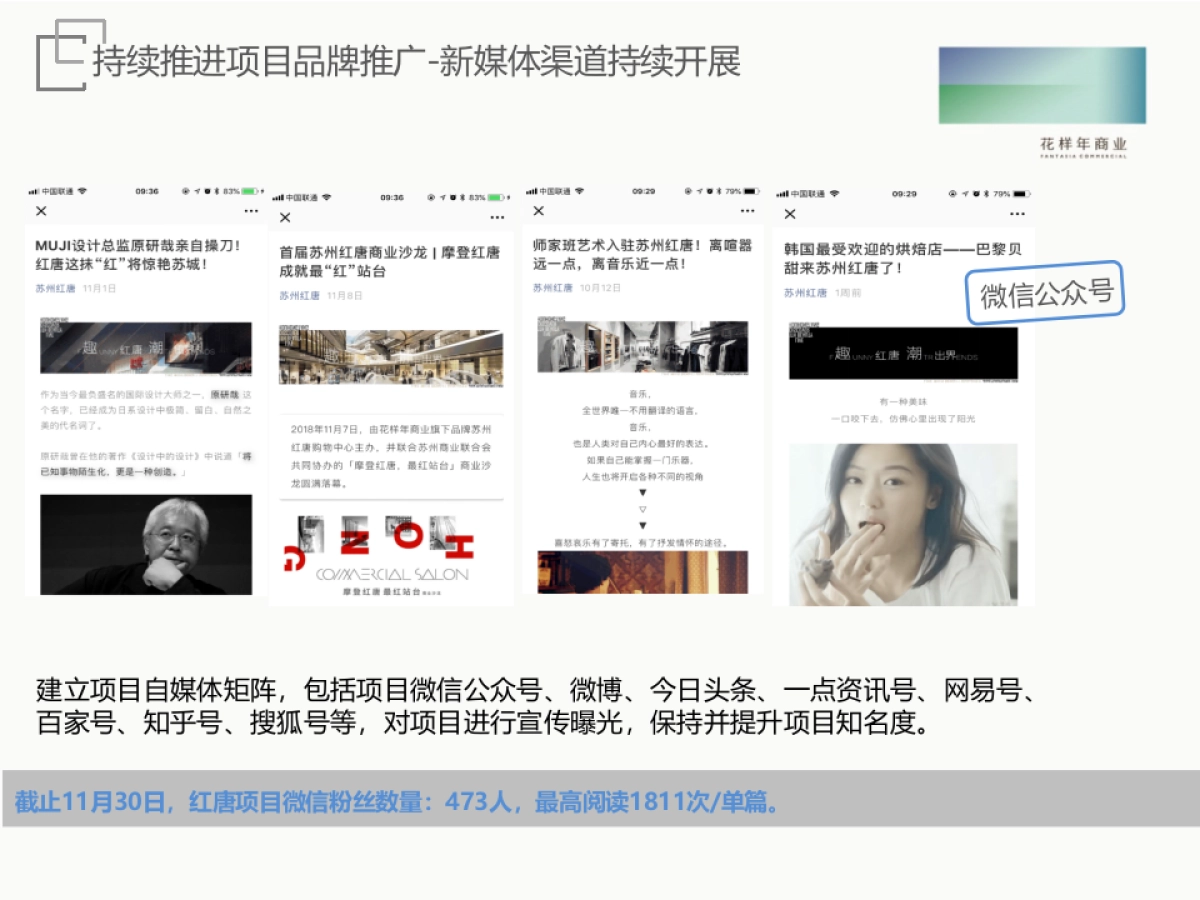Tap the "..." menu on the bakery article

click(1016, 213)
